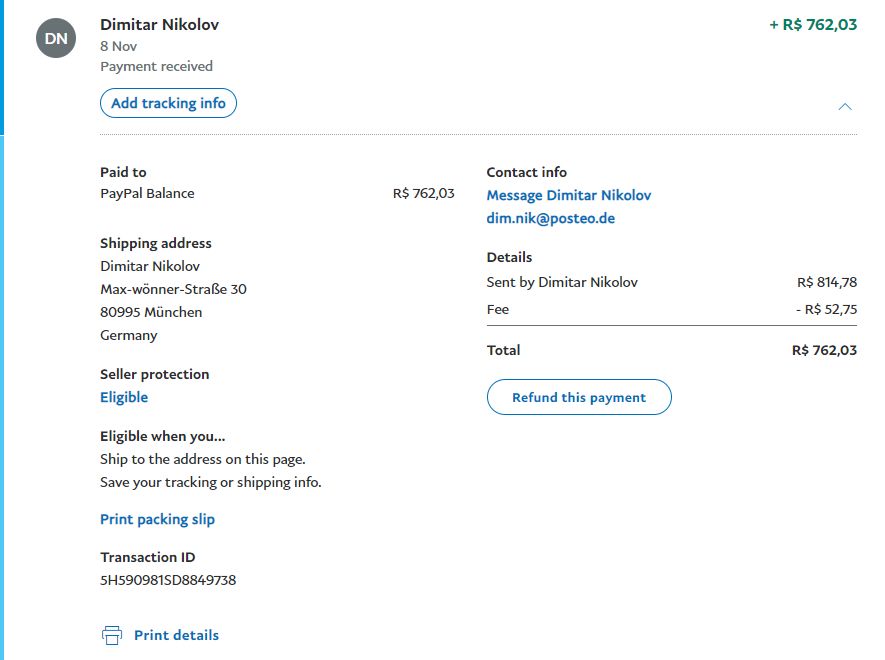Click the Payment received status text
The width and height of the screenshot is (885, 660).
pos(156,66)
